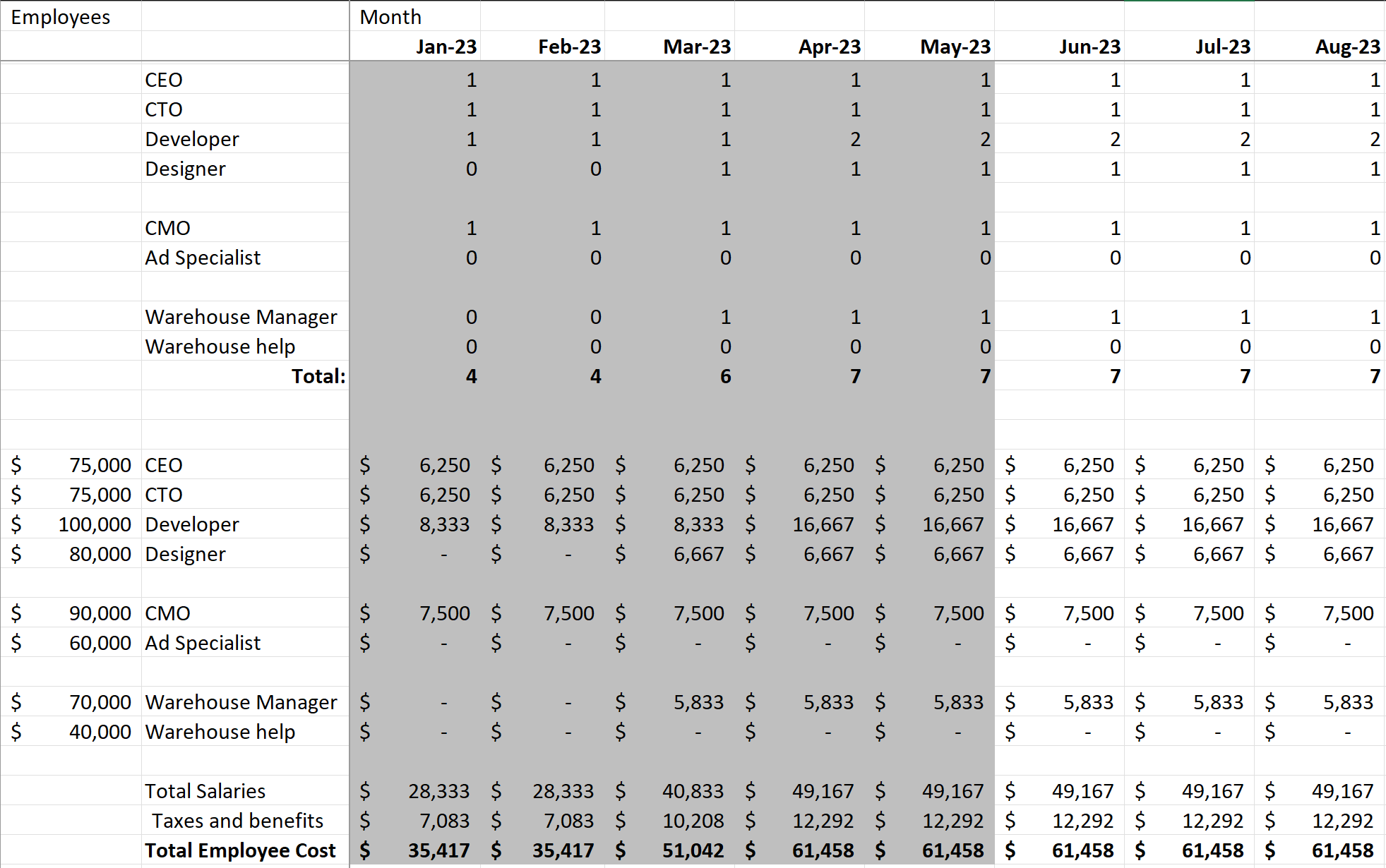Select the Employees heading cell
The width and height of the screenshot is (1386, 868).
pos(71,16)
